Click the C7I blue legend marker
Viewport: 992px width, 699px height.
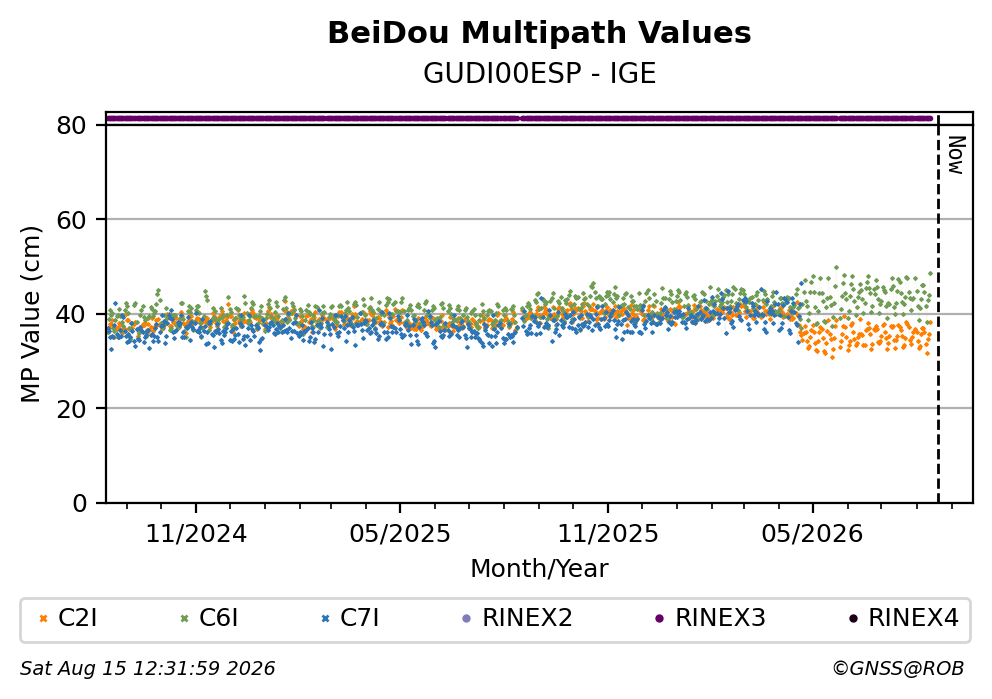pyautogui.click(x=326, y=619)
